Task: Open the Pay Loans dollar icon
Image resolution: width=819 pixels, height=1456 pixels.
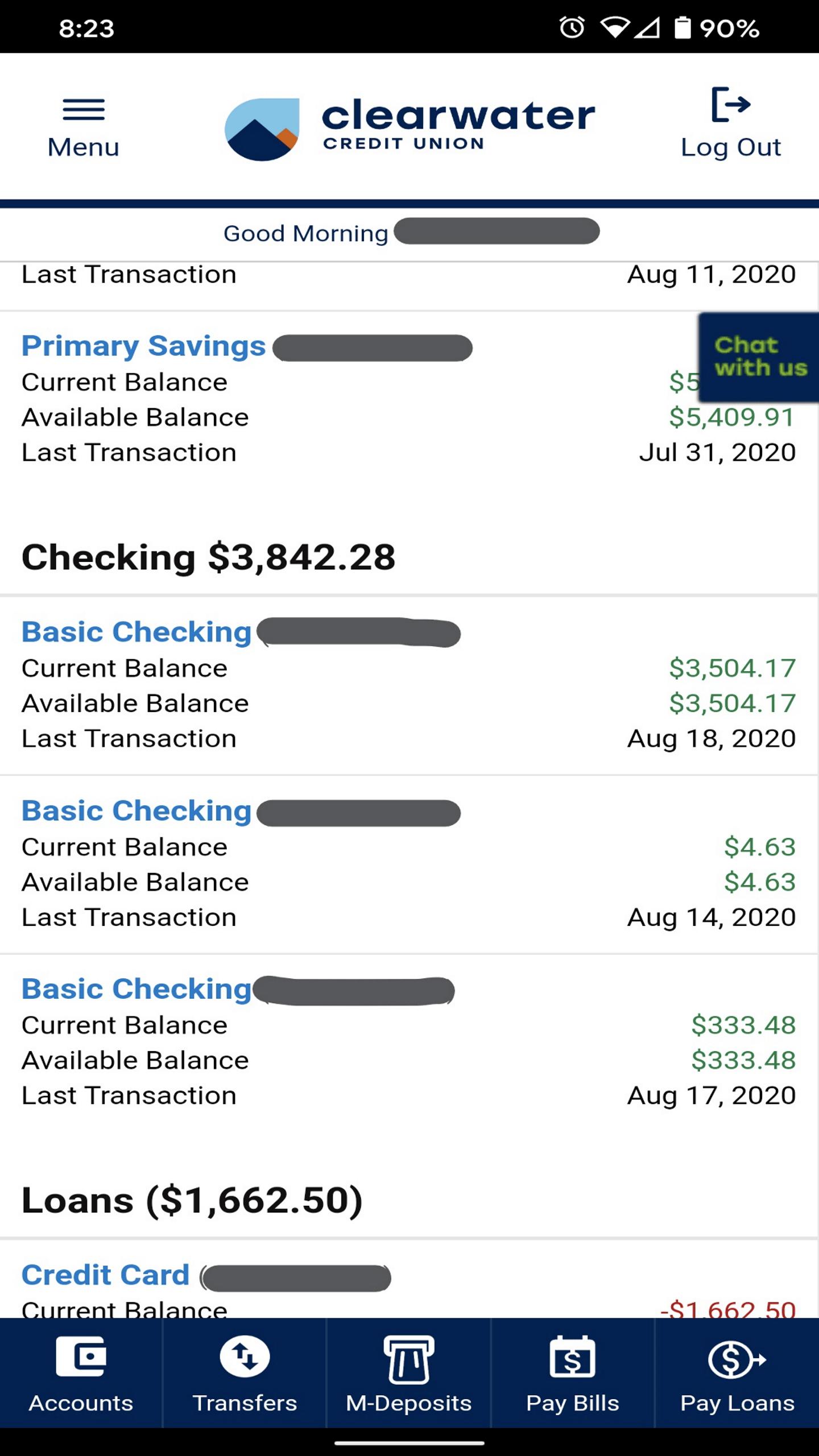Action: [737, 1359]
